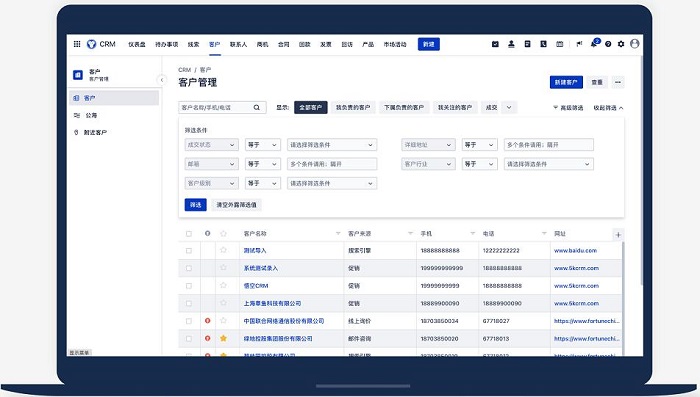Open the 待办事项 nav item
The width and height of the screenshot is (700, 397).
(x=167, y=44)
